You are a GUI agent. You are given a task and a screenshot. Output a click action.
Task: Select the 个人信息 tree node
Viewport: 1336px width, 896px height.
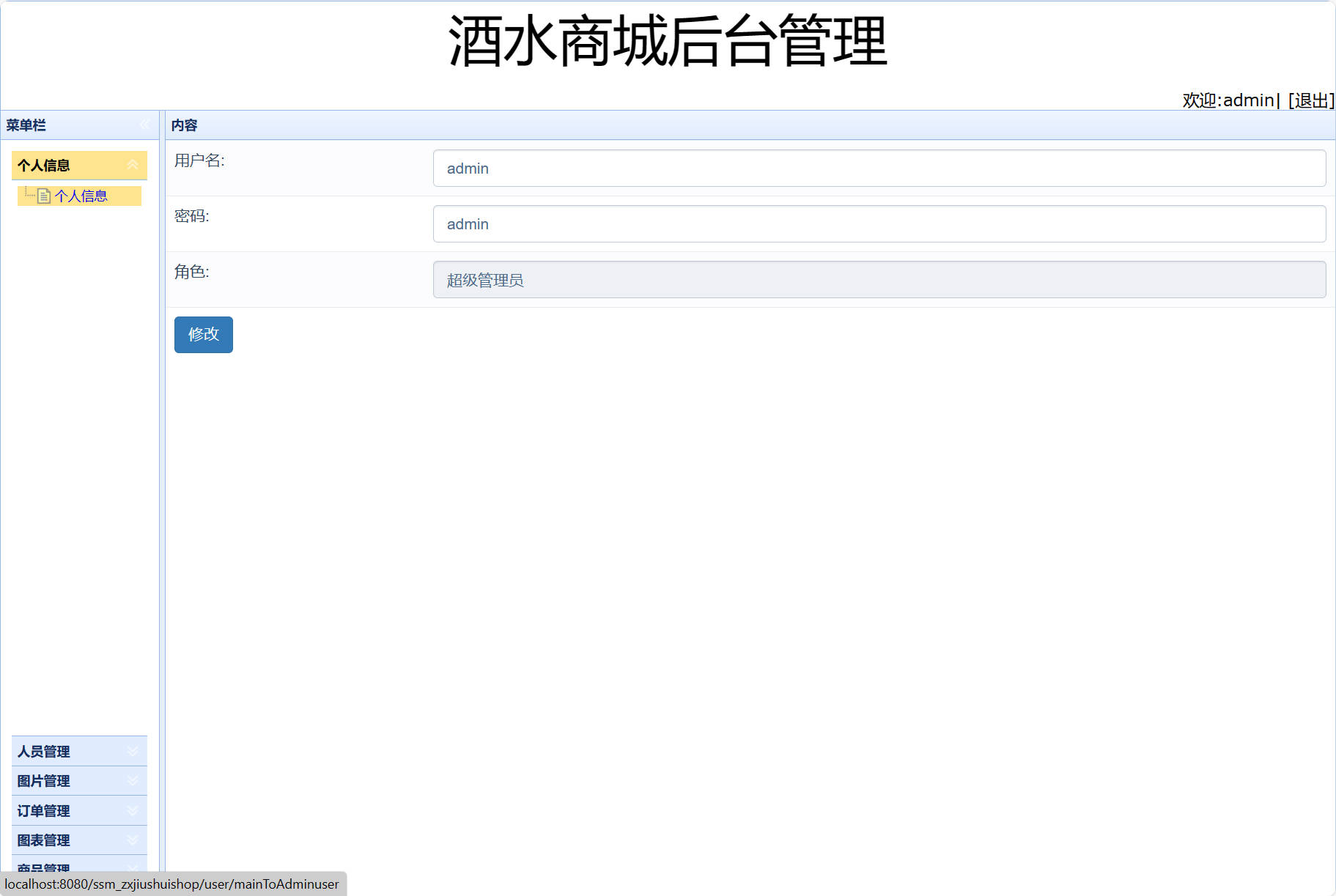(x=81, y=196)
